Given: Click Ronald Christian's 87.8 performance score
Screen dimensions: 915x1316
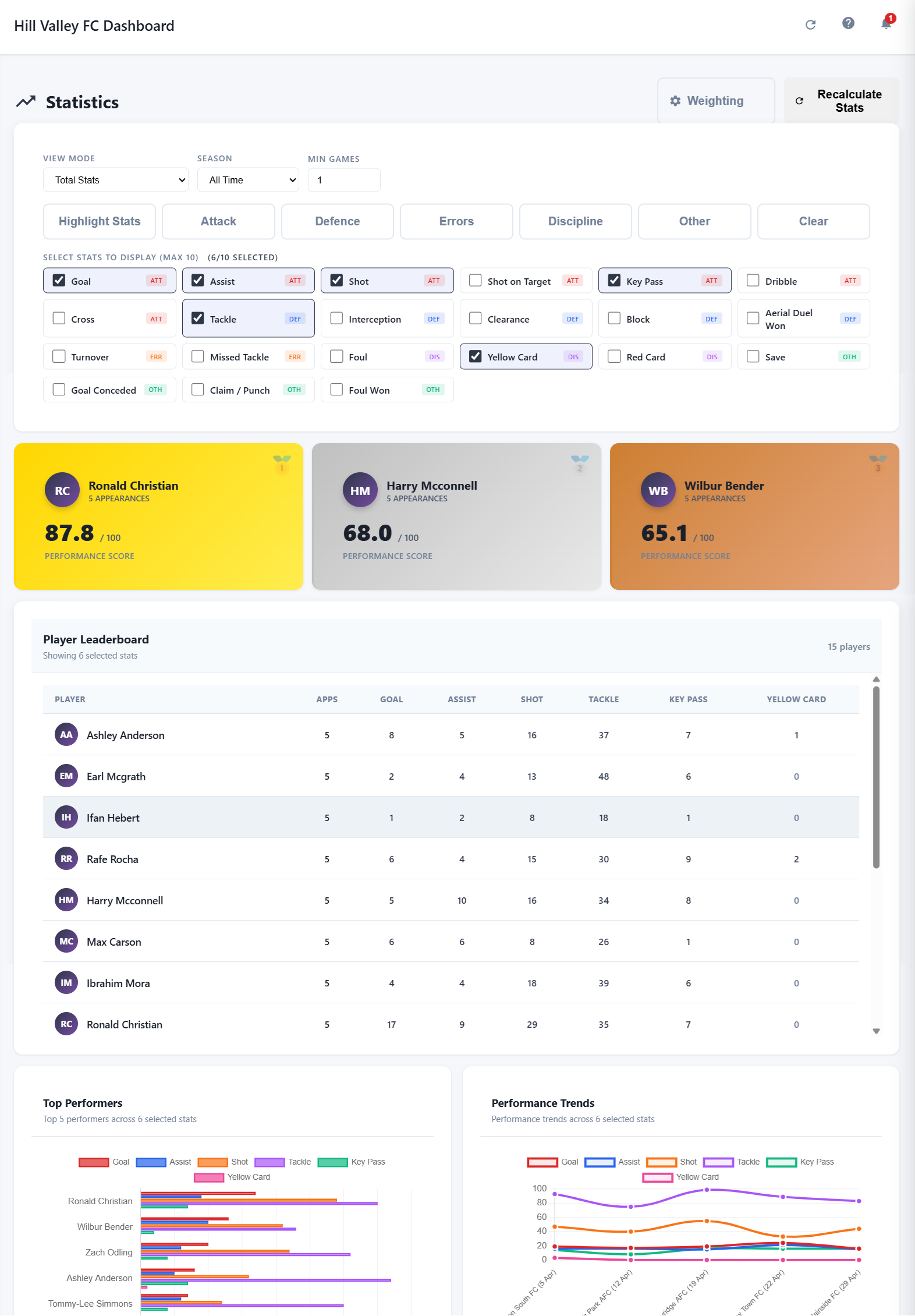Looking at the screenshot, I should [69, 533].
